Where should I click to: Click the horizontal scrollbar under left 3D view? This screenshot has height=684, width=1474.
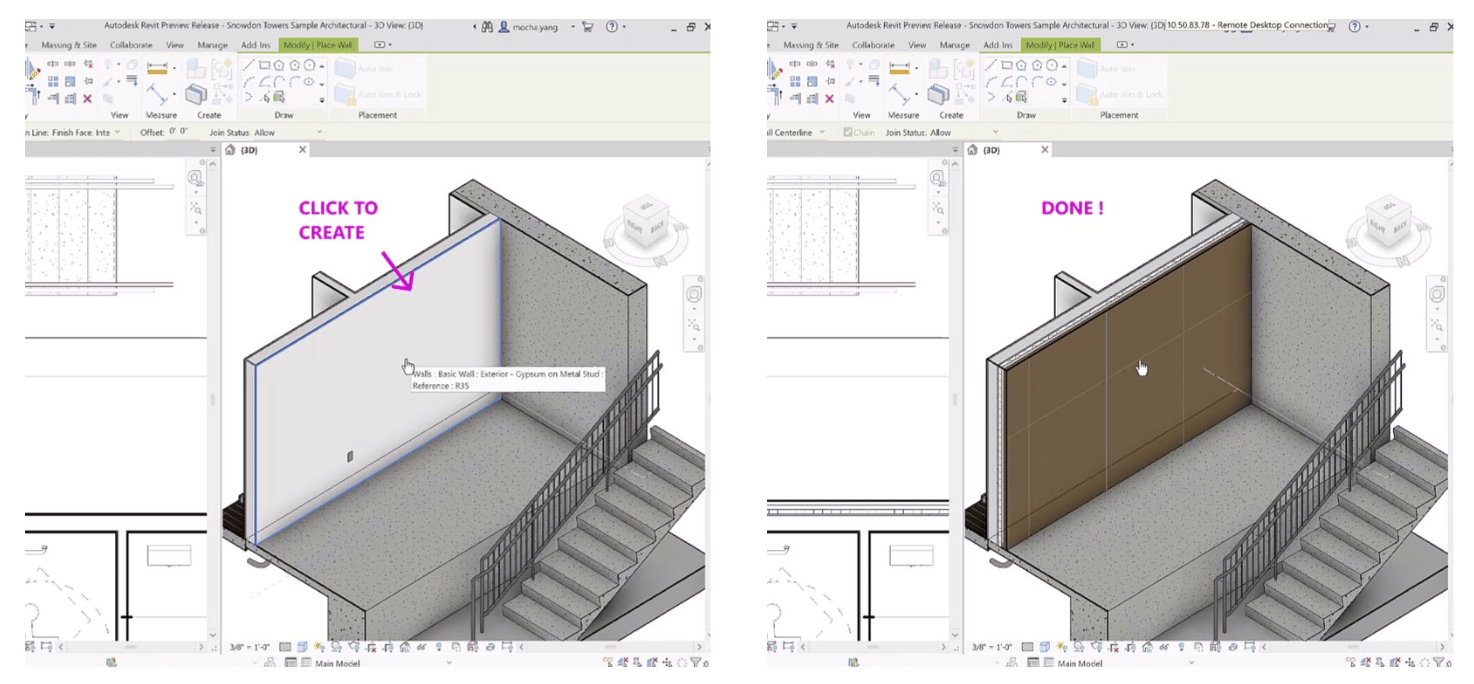point(610,647)
